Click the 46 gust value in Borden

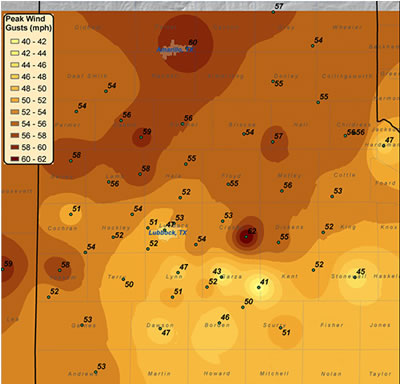[225, 317]
